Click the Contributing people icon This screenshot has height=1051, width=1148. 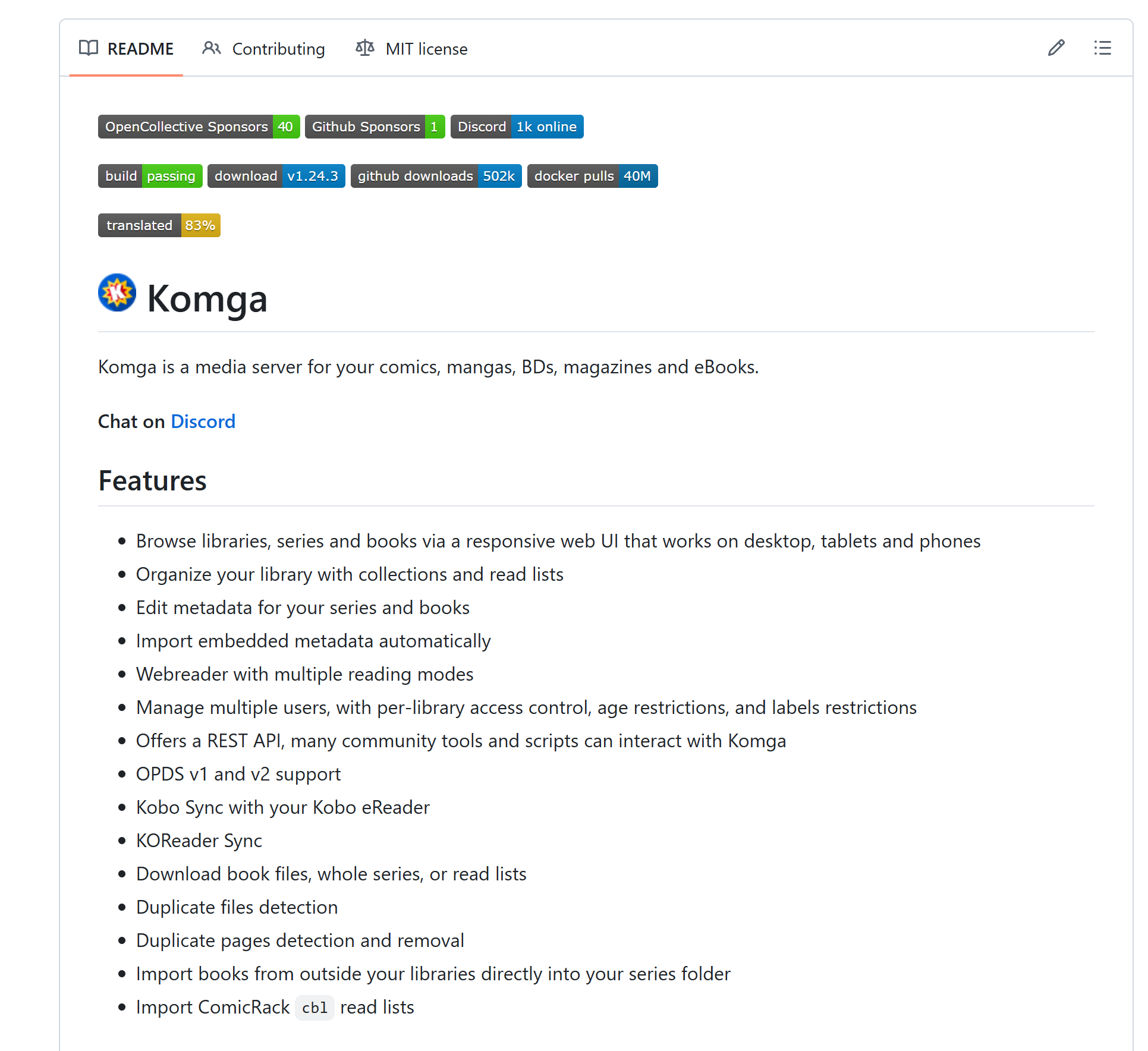[x=212, y=48]
